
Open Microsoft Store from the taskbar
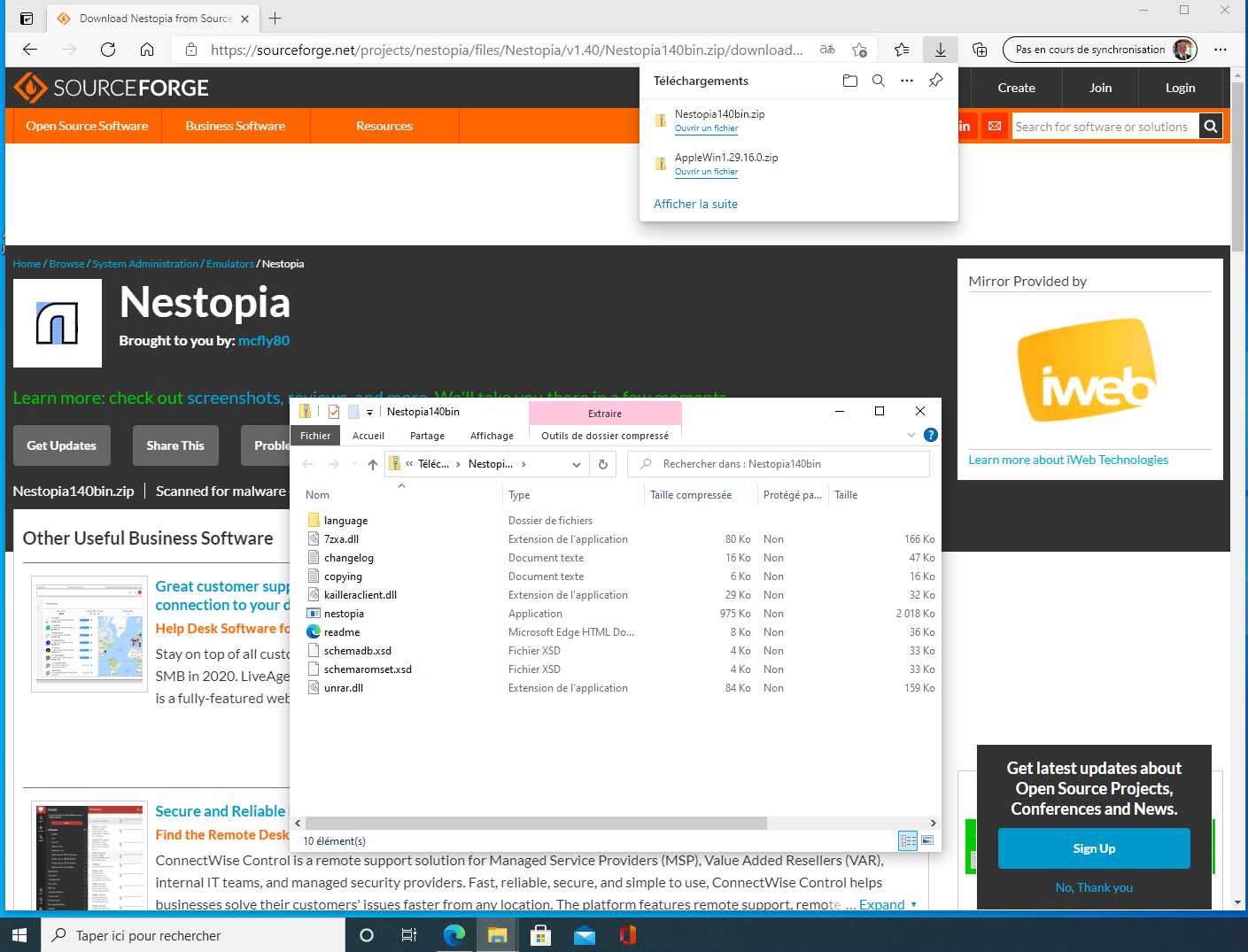click(x=541, y=935)
